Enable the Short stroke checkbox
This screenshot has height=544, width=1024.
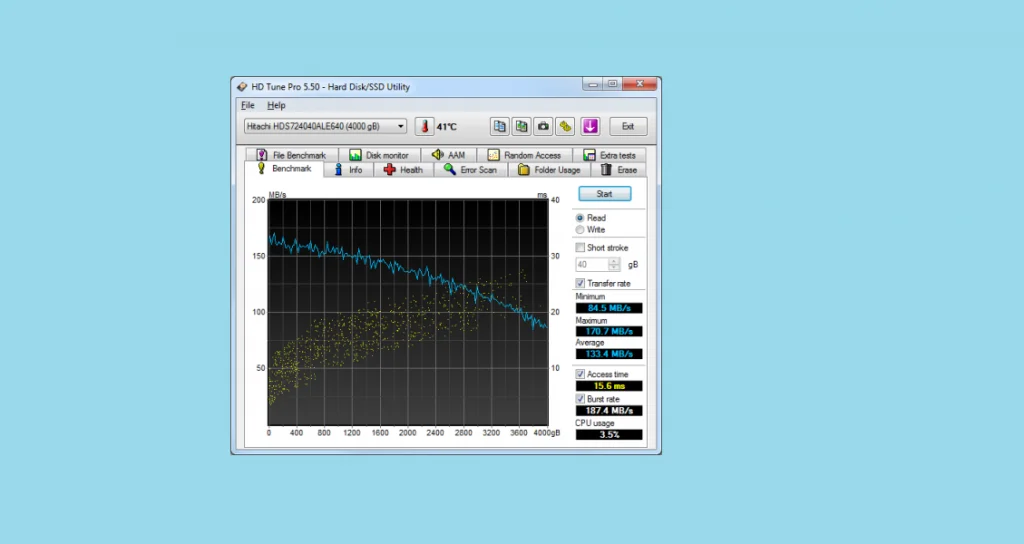tap(580, 248)
